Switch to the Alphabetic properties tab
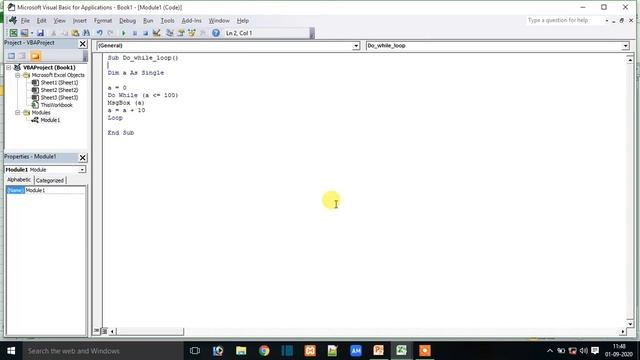The width and height of the screenshot is (640, 360). click(19, 180)
